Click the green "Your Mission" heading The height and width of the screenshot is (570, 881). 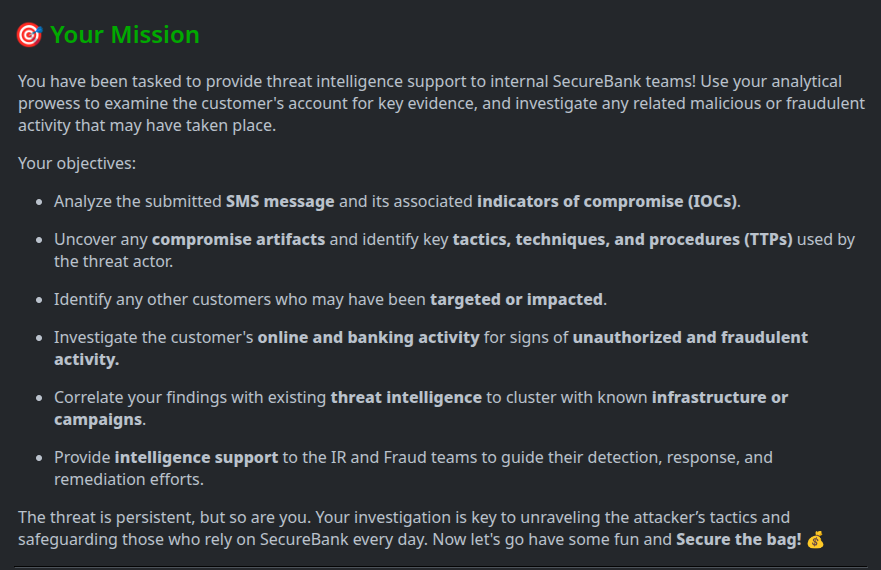[x=125, y=35]
